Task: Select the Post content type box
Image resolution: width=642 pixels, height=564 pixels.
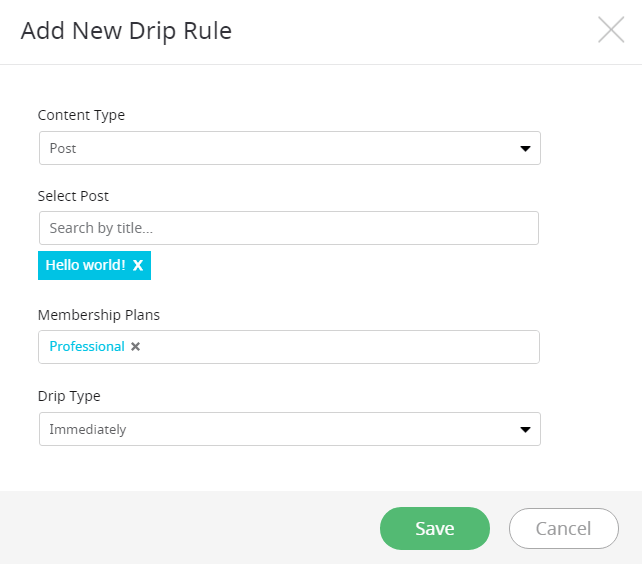Action: pyautogui.click(x=290, y=148)
